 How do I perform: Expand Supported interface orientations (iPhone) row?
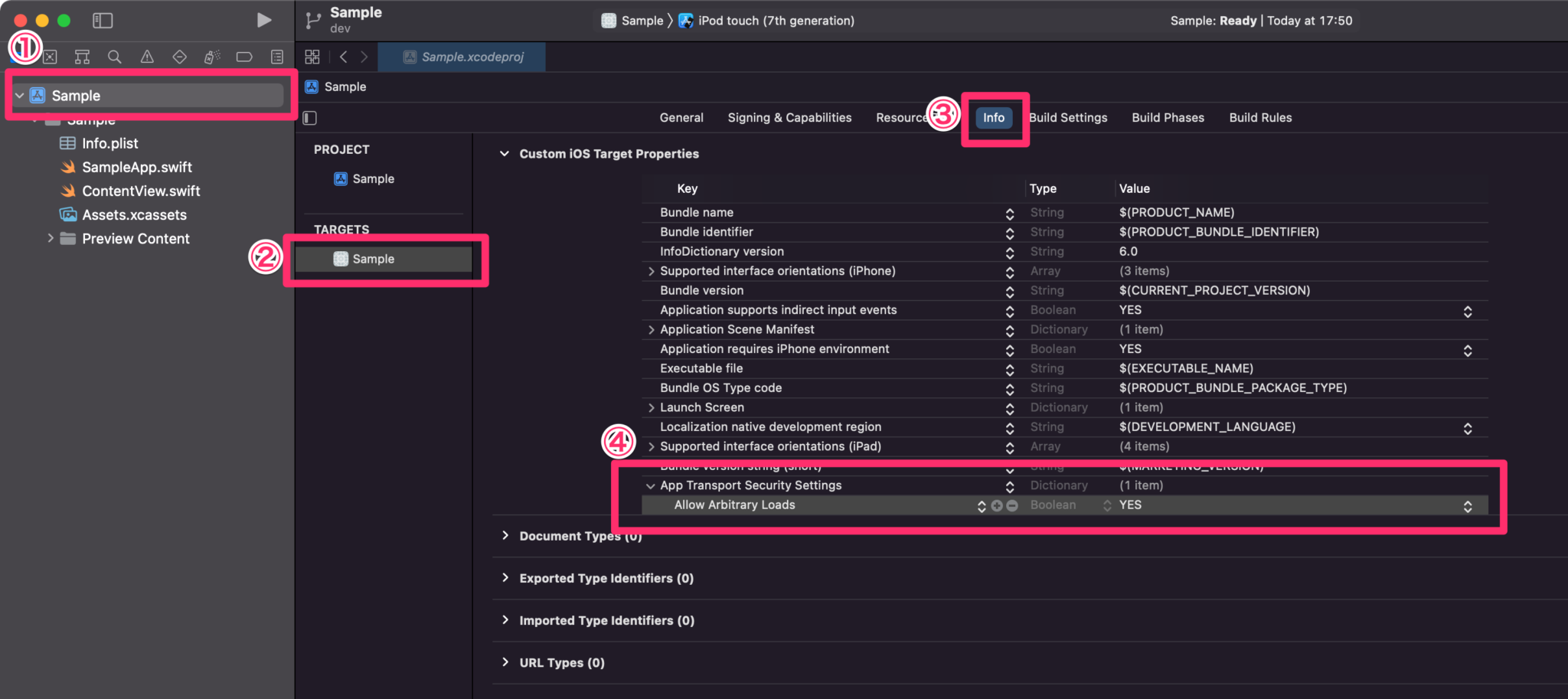coord(650,271)
